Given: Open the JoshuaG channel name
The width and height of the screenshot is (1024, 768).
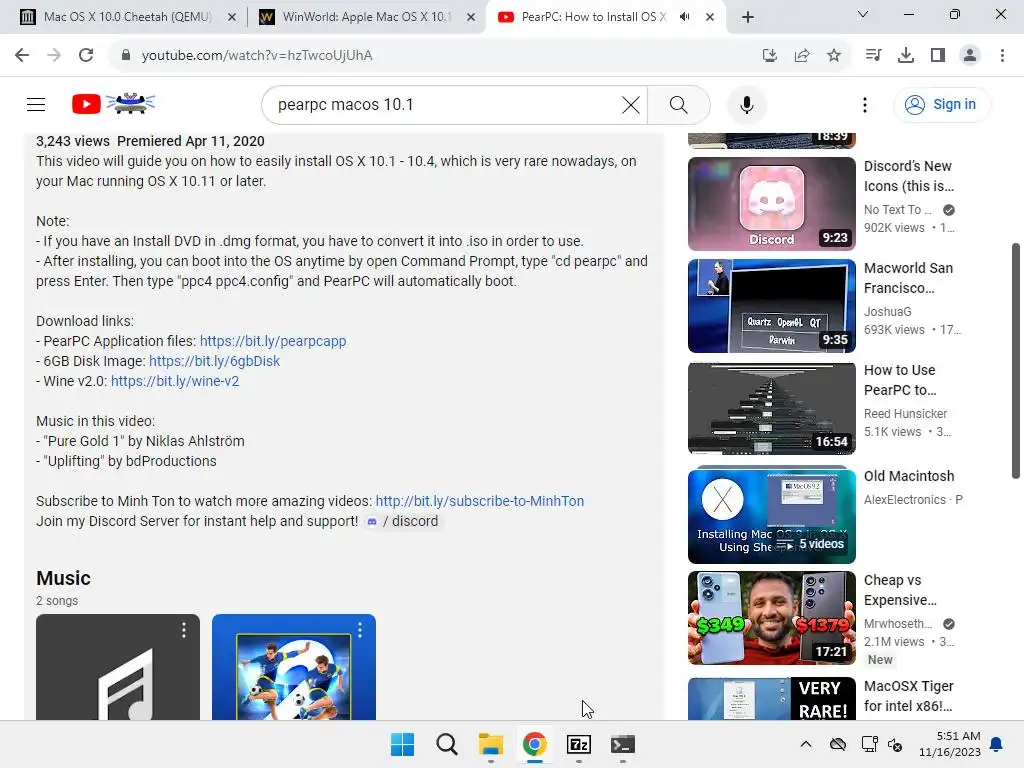Looking at the screenshot, I should click(x=888, y=312).
